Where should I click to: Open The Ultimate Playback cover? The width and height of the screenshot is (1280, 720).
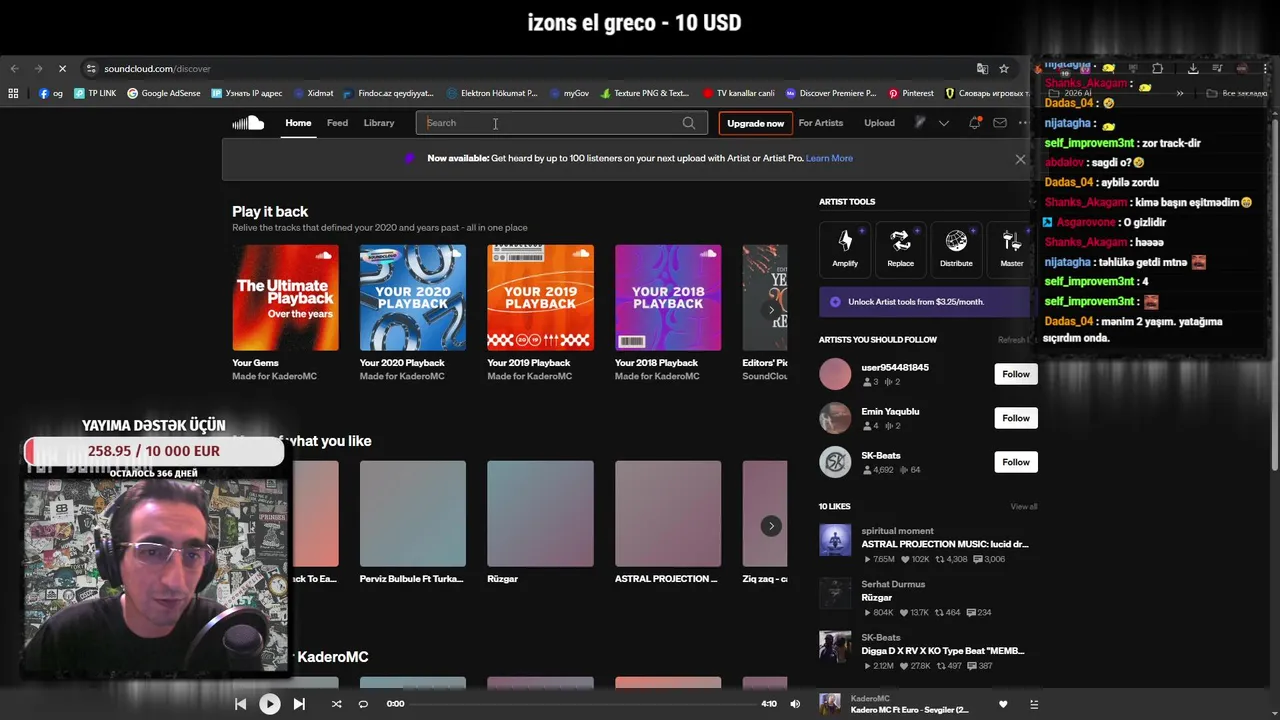(285, 298)
